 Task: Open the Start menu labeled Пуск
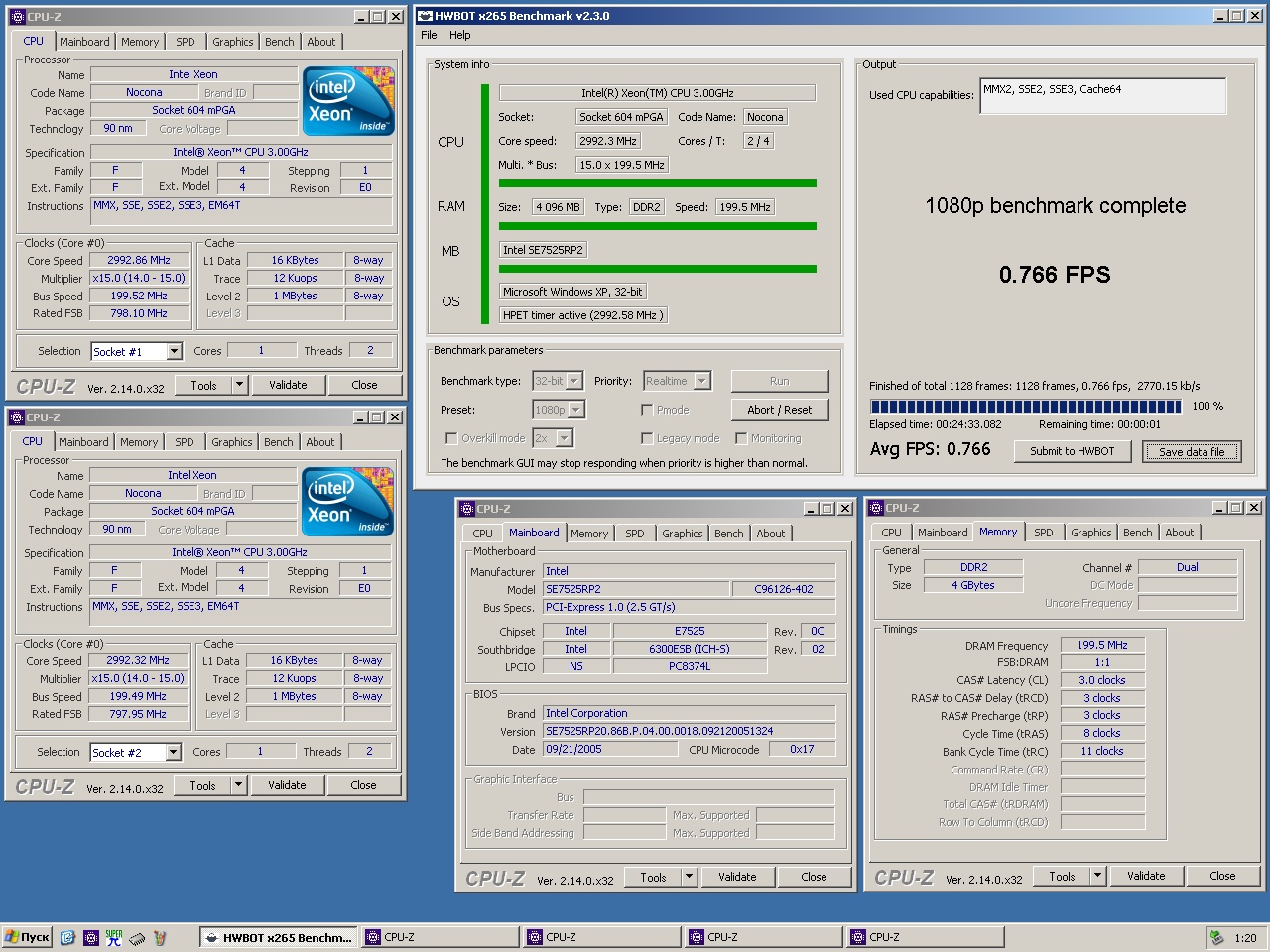pyautogui.click(x=27, y=937)
